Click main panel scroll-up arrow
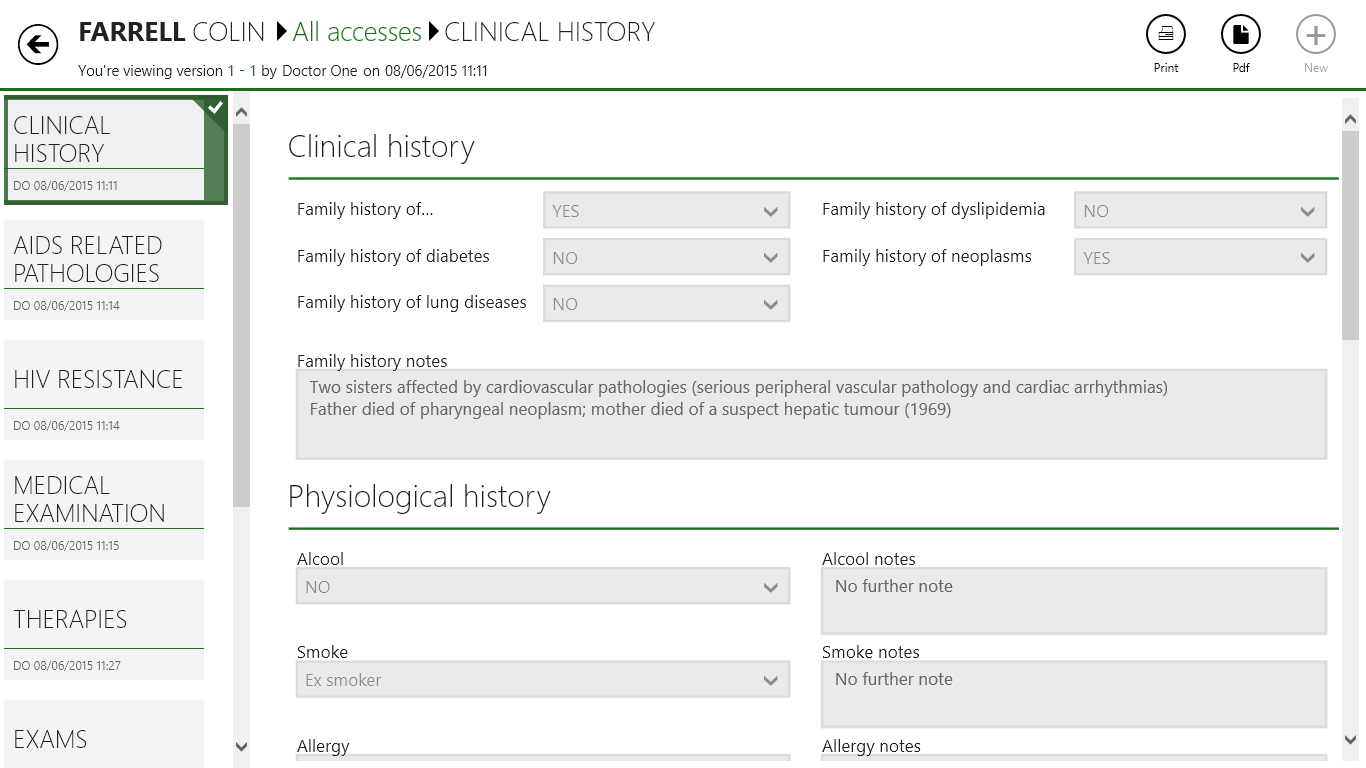Viewport: 1366px width, 768px height. click(1350, 120)
